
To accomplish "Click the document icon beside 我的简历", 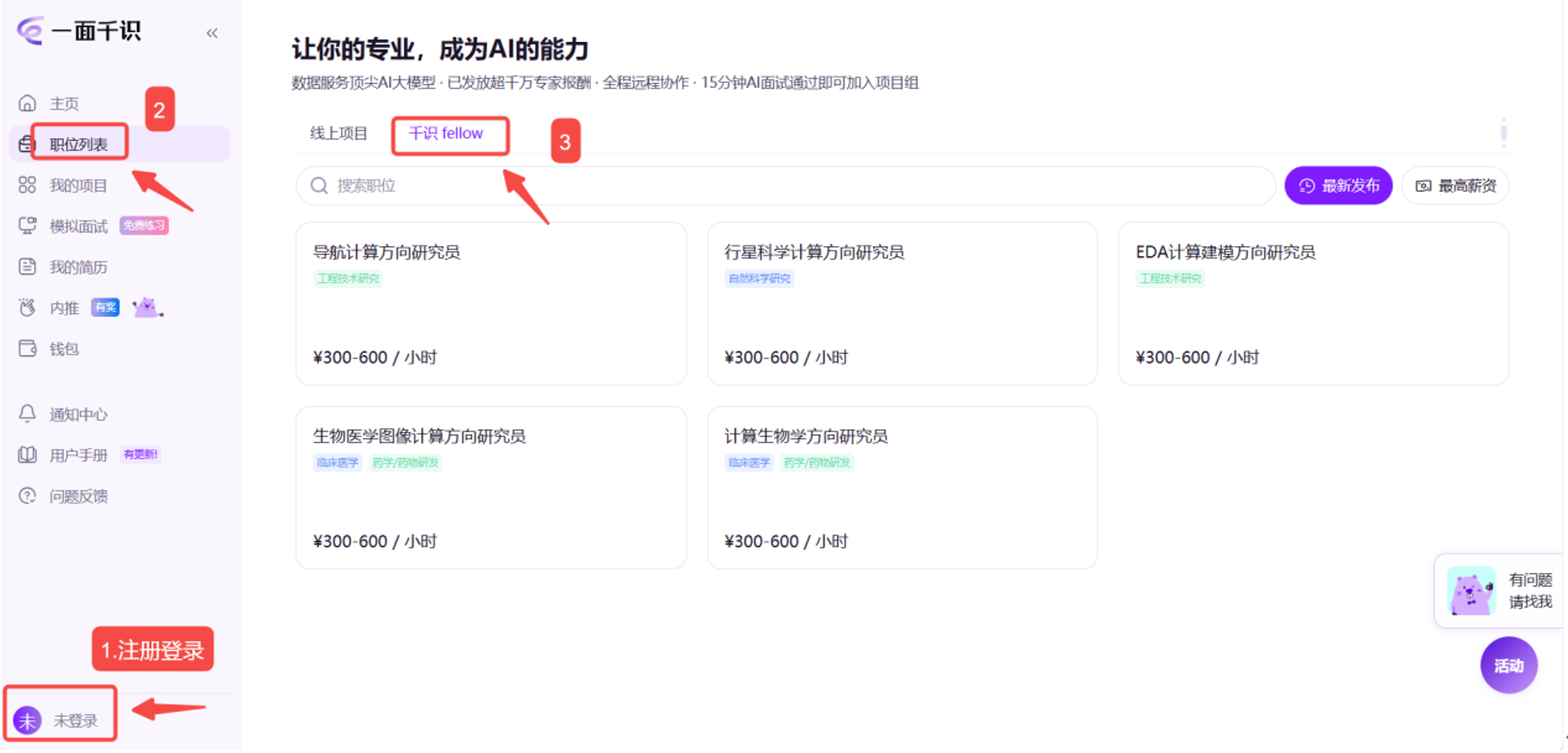I will [x=27, y=267].
